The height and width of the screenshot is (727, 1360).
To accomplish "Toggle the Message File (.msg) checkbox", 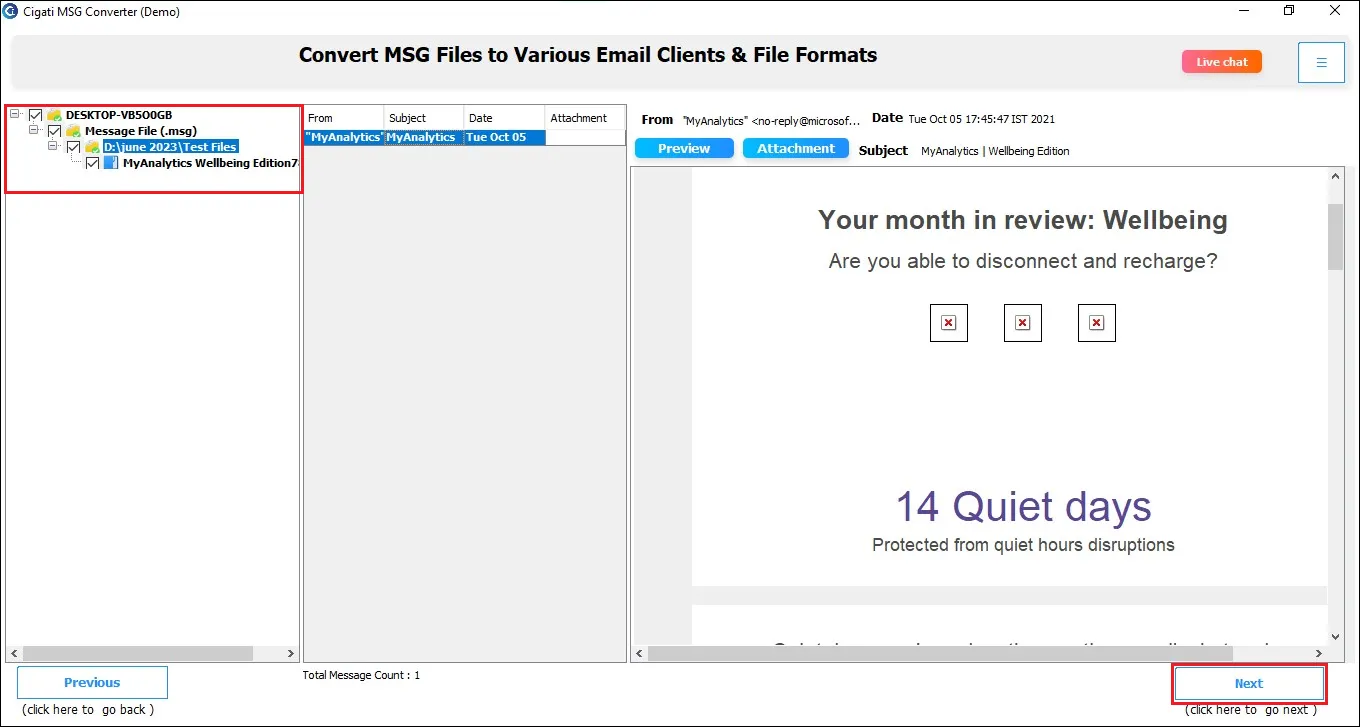I will [55, 131].
